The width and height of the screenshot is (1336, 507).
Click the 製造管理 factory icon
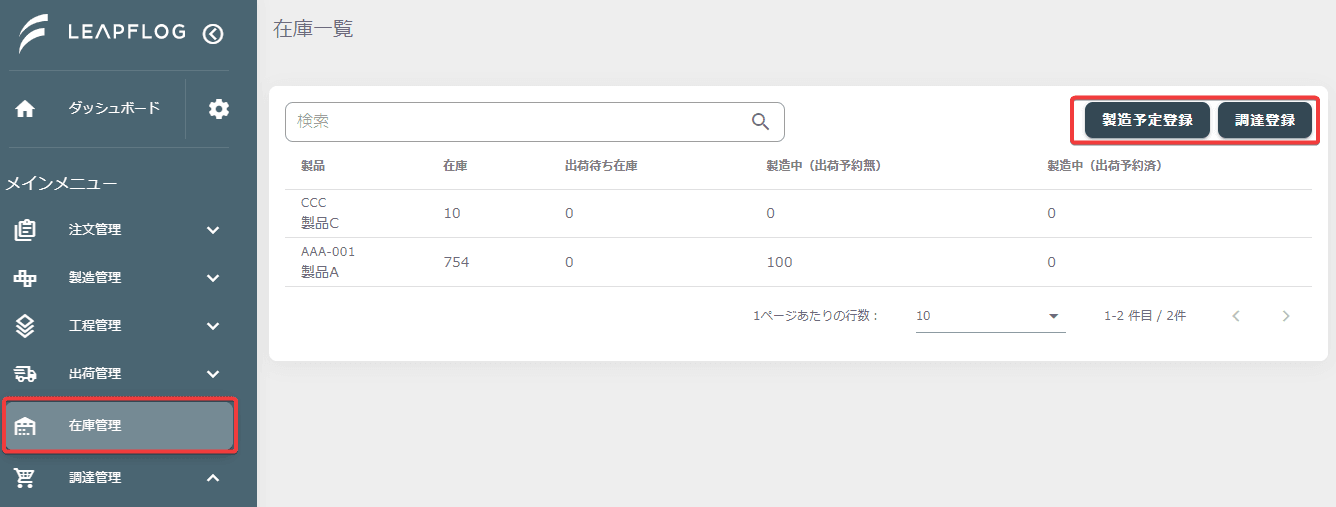pos(25,278)
